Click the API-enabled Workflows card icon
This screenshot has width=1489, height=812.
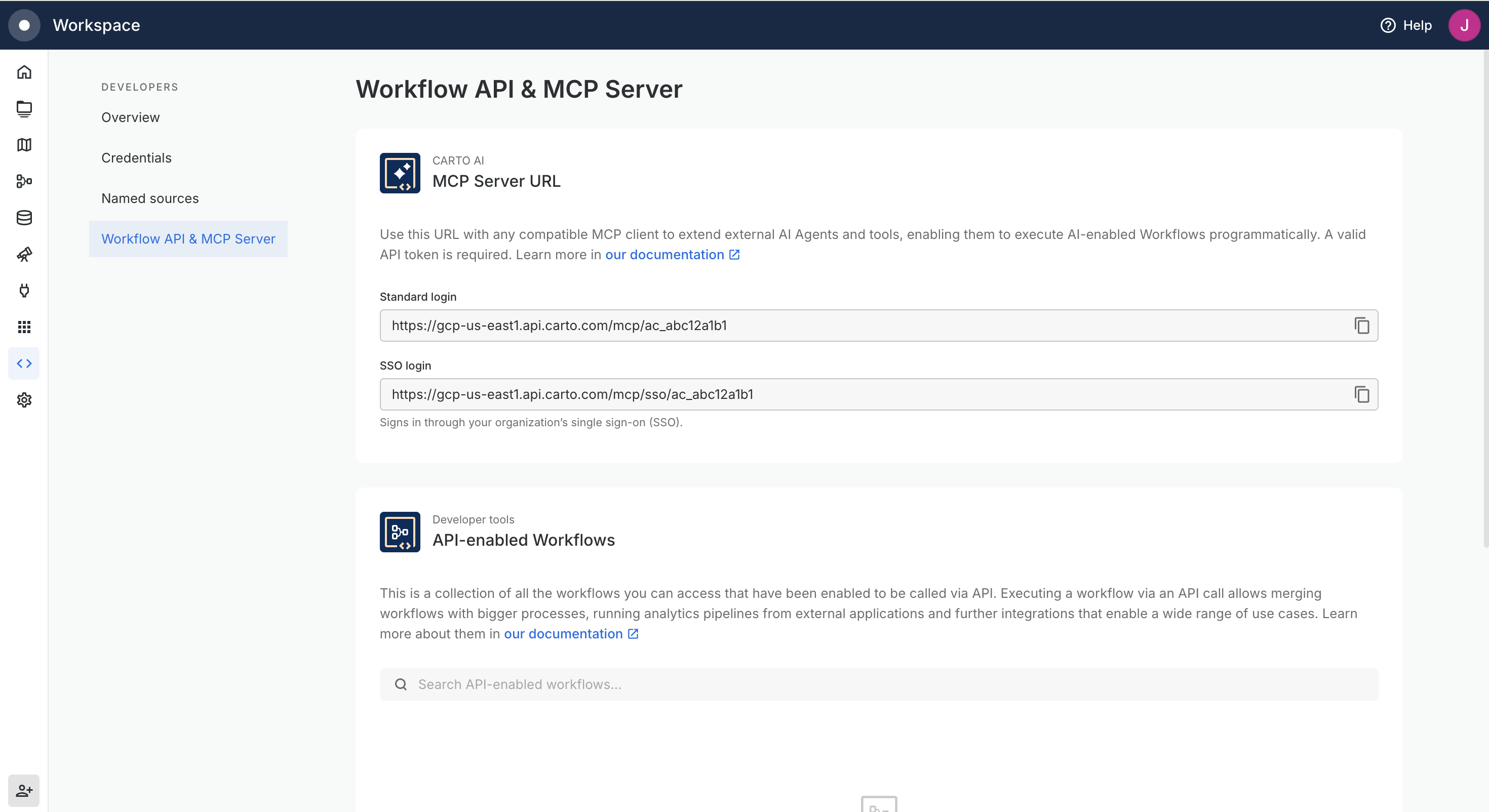click(400, 532)
